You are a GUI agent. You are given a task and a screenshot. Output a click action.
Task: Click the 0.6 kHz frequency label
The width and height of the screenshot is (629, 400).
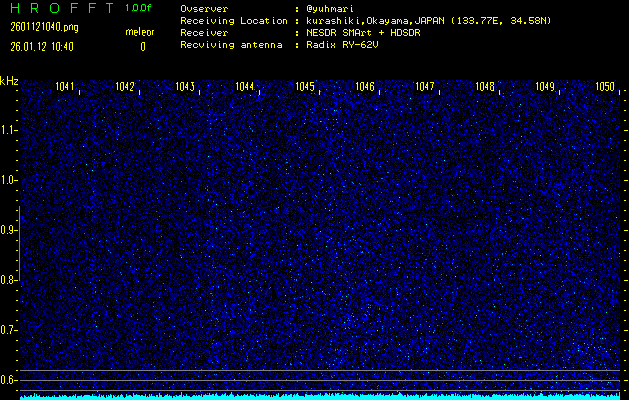[x=8, y=380]
